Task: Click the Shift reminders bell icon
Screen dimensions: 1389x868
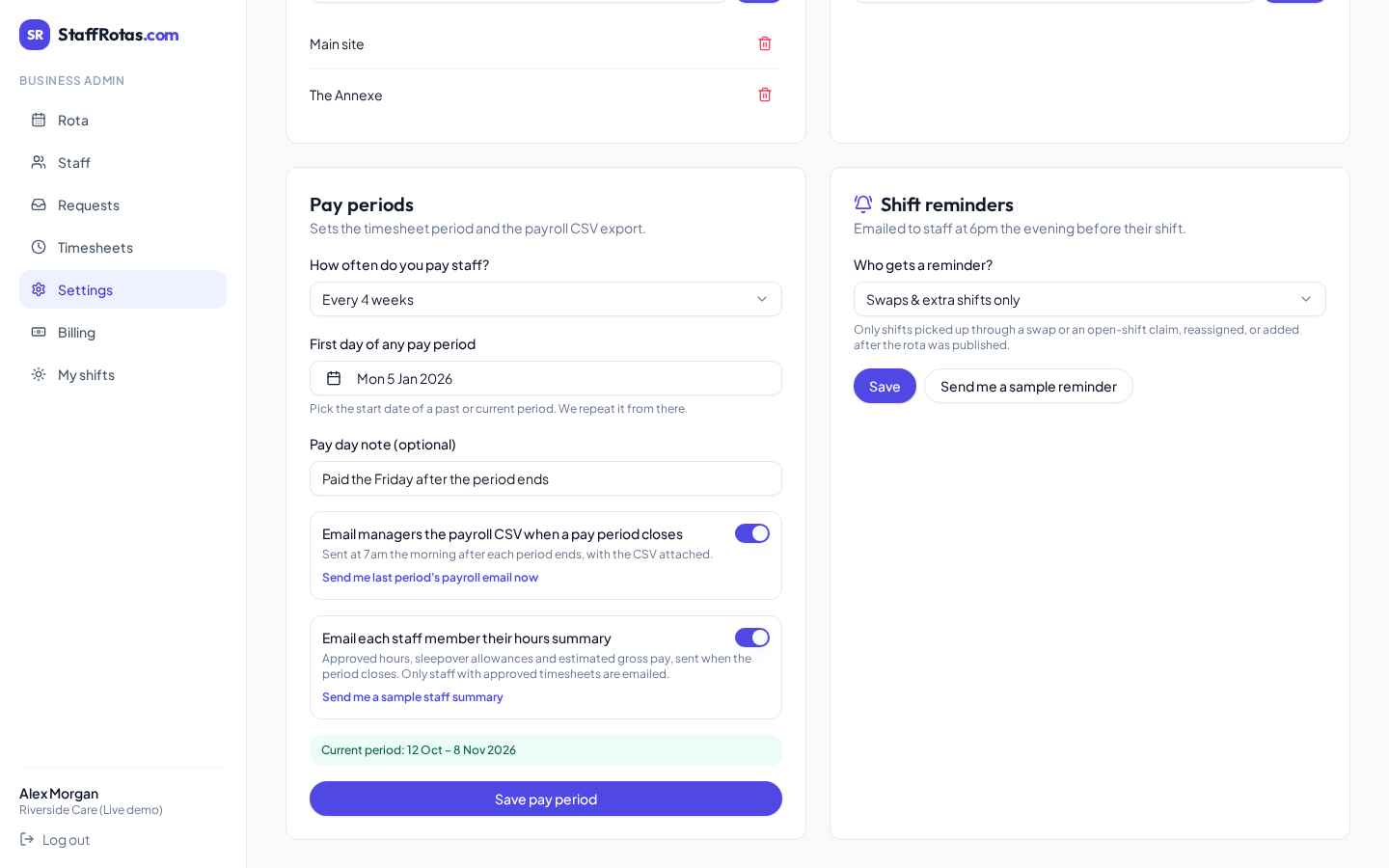Action: 863,203
